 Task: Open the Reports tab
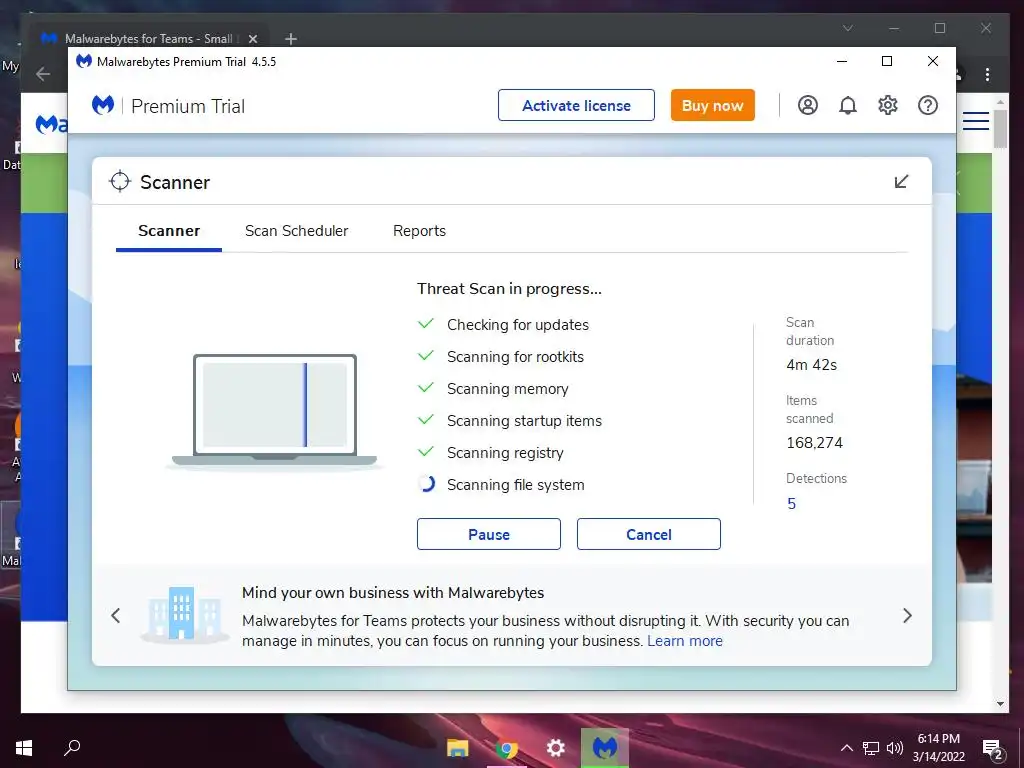[419, 231]
